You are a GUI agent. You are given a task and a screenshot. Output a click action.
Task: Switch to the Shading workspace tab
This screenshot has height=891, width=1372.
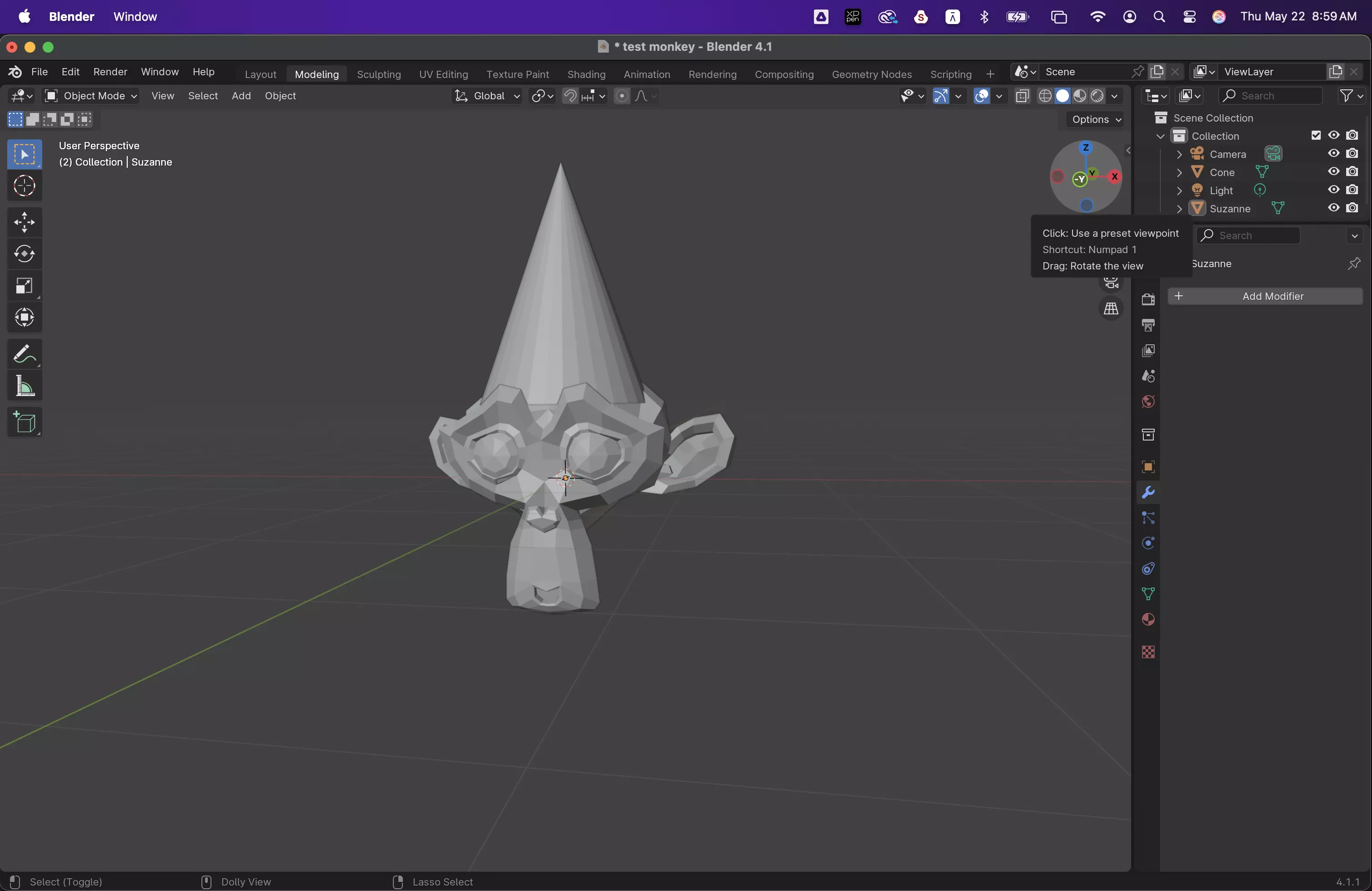click(x=586, y=74)
